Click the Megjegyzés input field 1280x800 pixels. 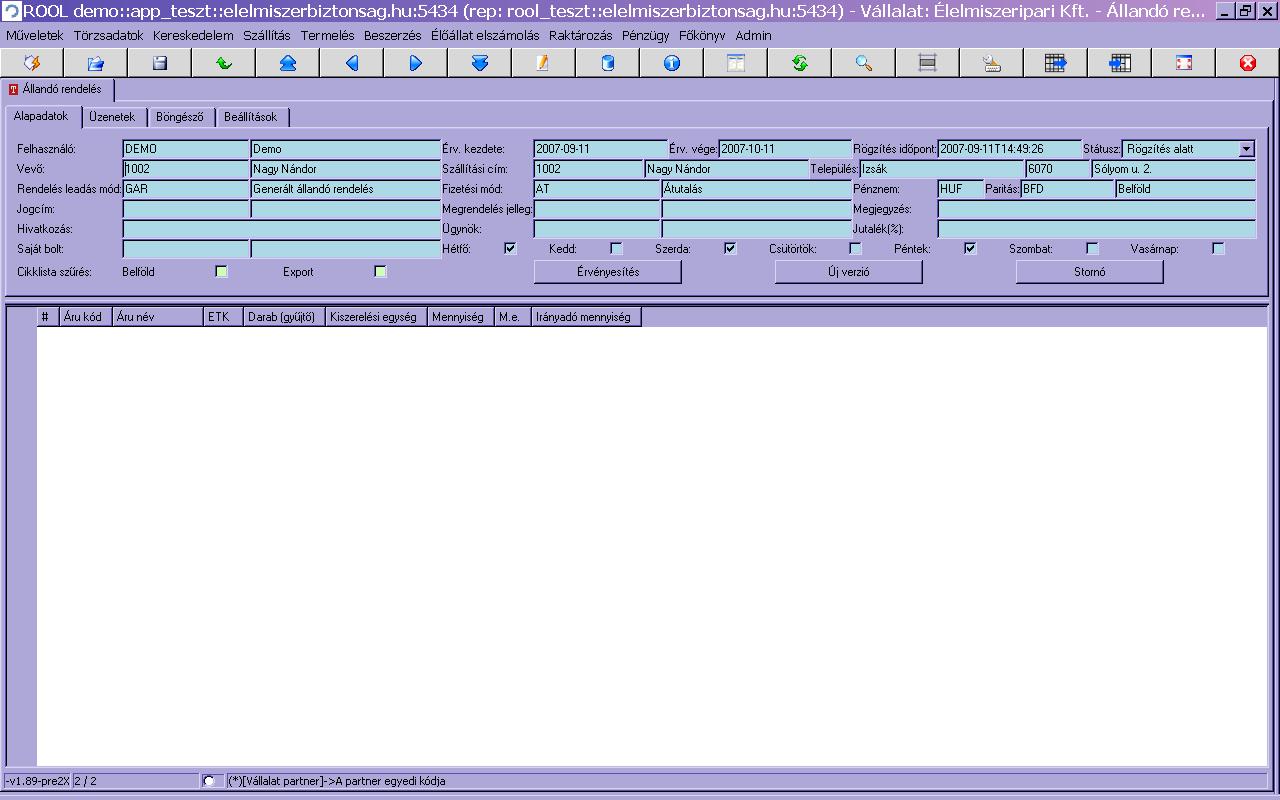[1096, 209]
